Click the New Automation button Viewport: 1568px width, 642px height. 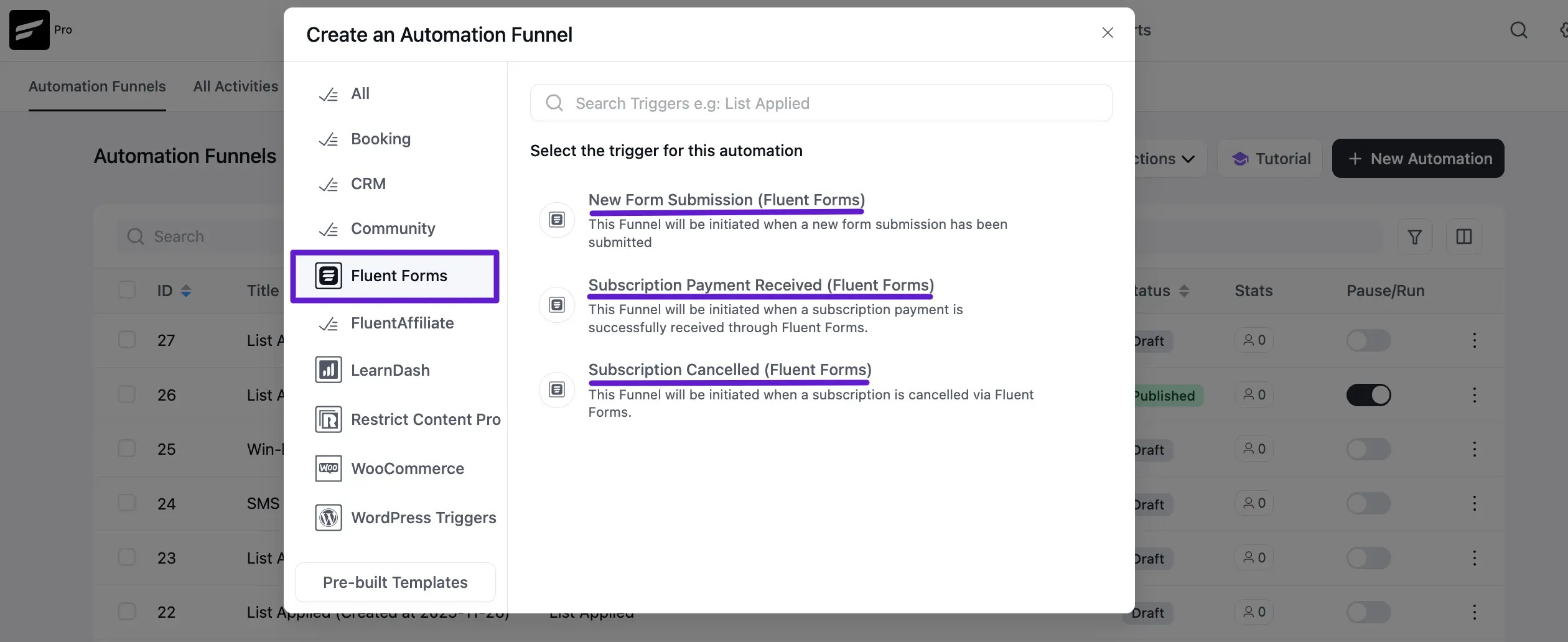tap(1418, 159)
